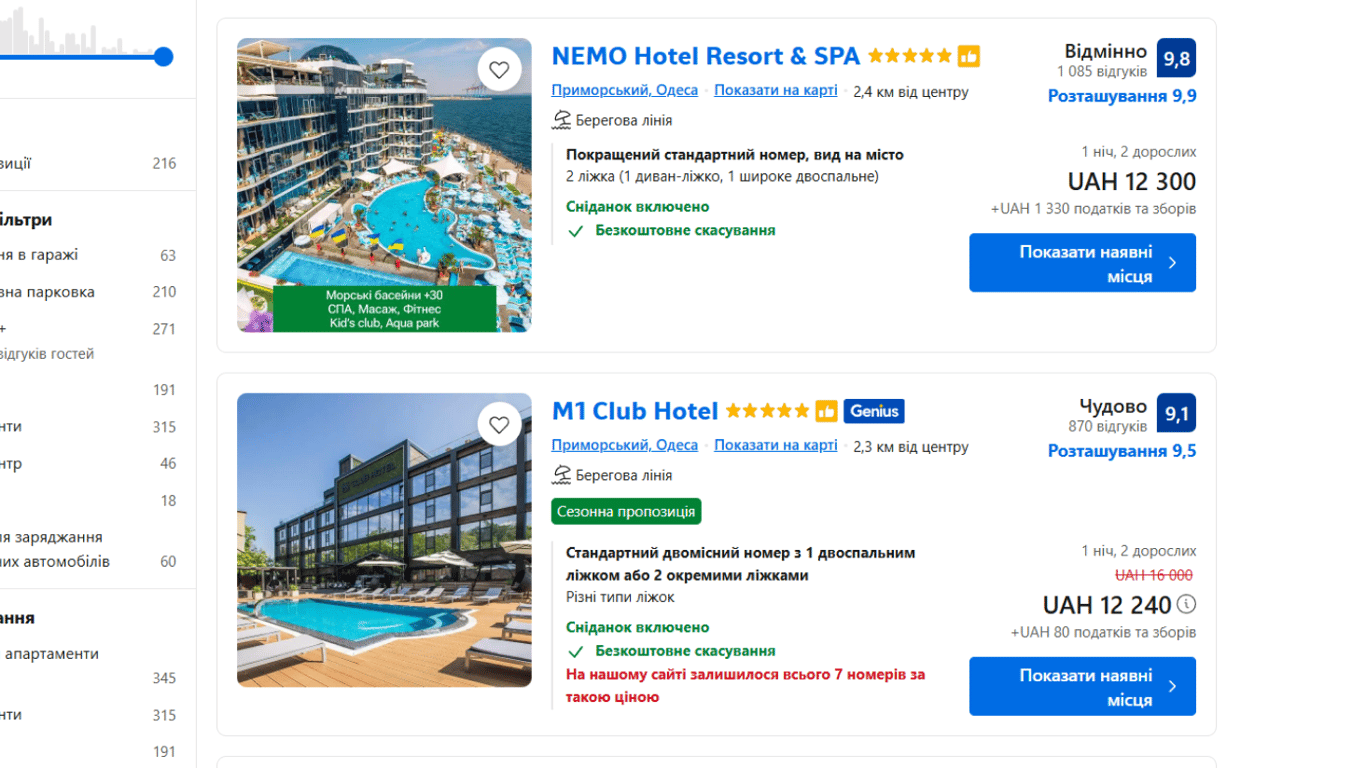The height and width of the screenshot is (768, 1366).
Task: Save NEMO Hotel Resort & SPA to wishlist
Action: [499, 70]
